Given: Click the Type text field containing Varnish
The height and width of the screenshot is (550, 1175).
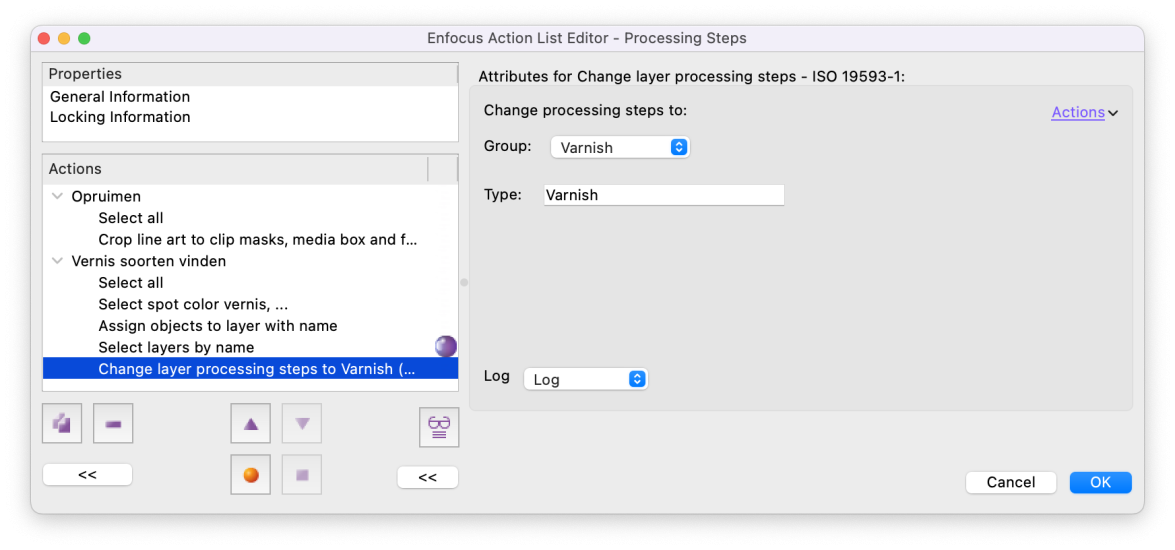Looking at the screenshot, I should (664, 195).
